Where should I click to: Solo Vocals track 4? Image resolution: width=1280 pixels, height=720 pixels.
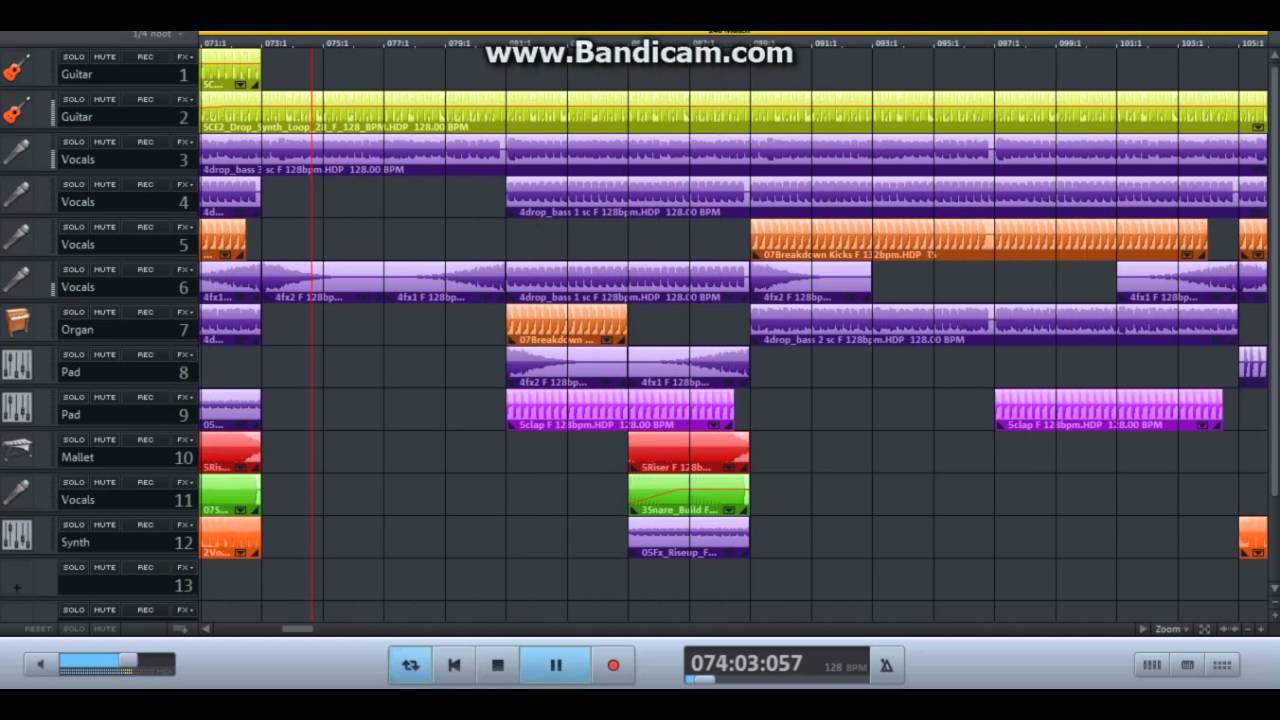tap(74, 185)
